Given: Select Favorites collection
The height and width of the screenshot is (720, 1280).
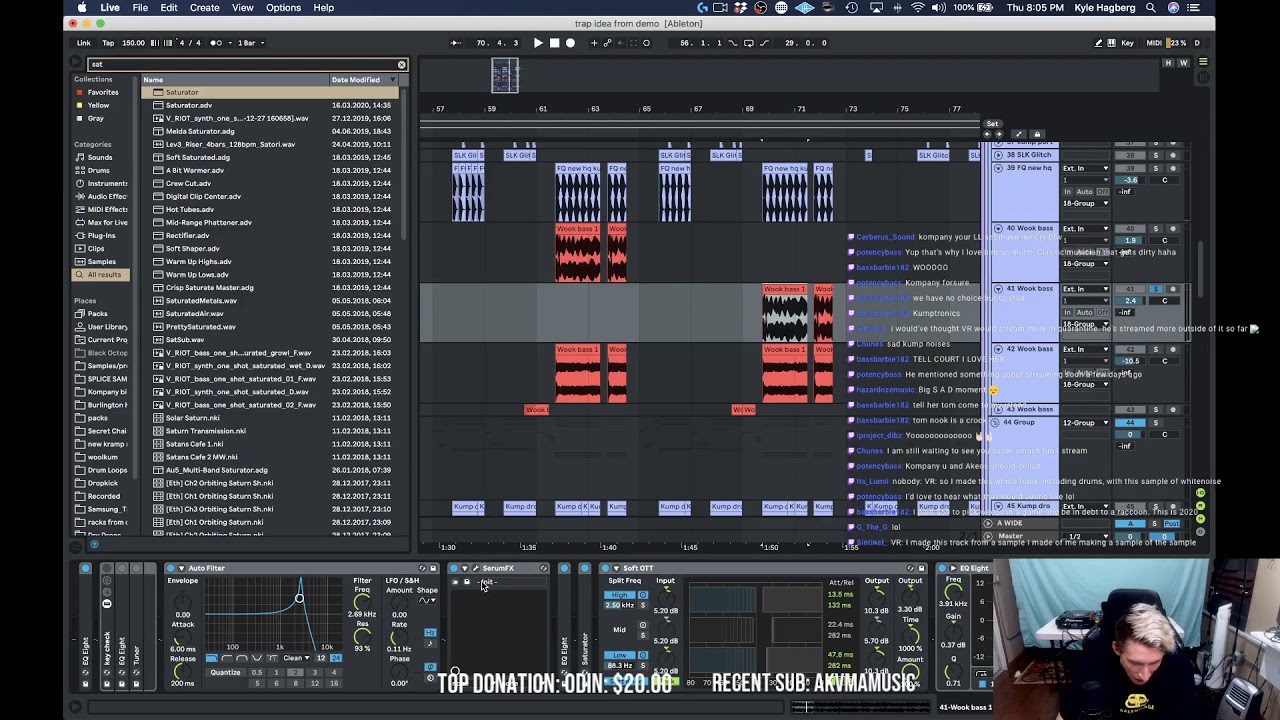Looking at the screenshot, I should click(102, 92).
